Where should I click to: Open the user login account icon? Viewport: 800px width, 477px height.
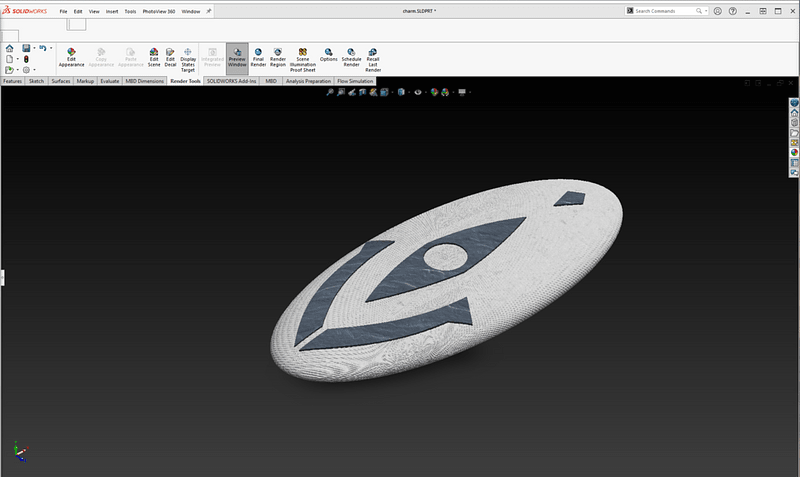pyautogui.click(x=718, y=11)
